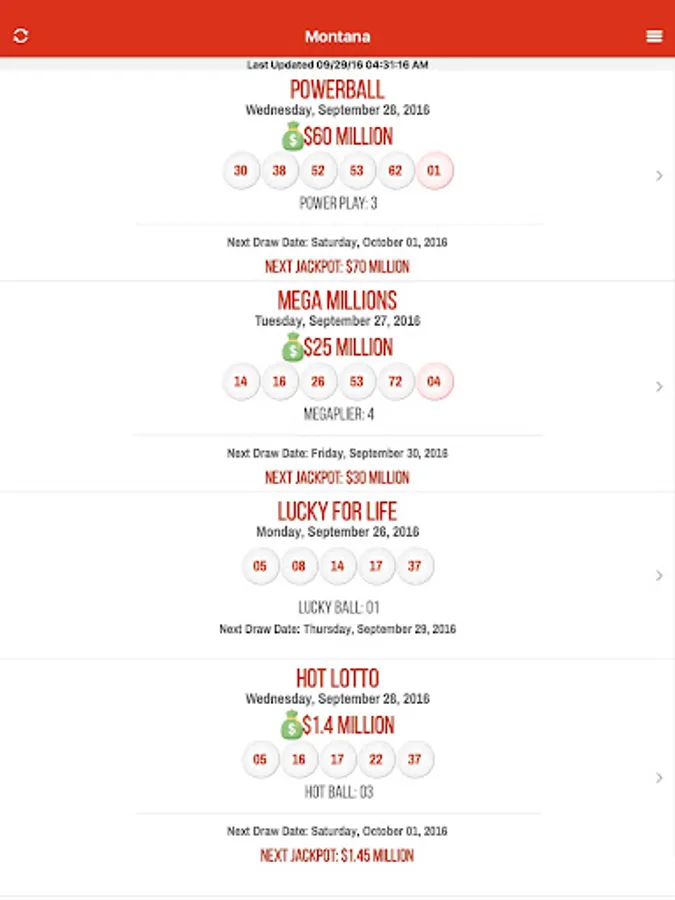The image size is (675, 900).
Task: Open the hamburger menu icon
Action: pyautogui.click(x=654, y=36)
